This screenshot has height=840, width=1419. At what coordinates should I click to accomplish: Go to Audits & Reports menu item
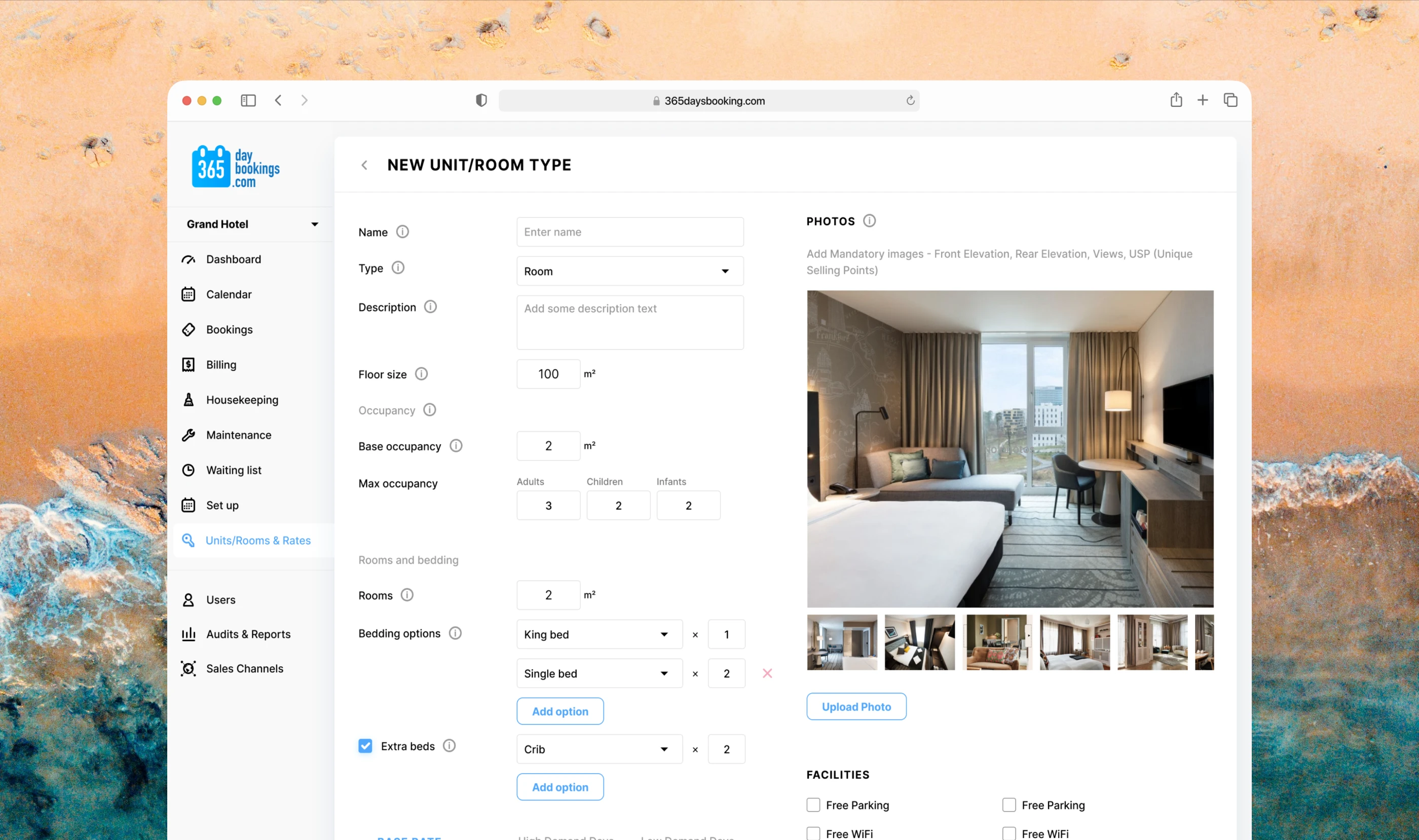pyautogui.click(x=247, y=634)
